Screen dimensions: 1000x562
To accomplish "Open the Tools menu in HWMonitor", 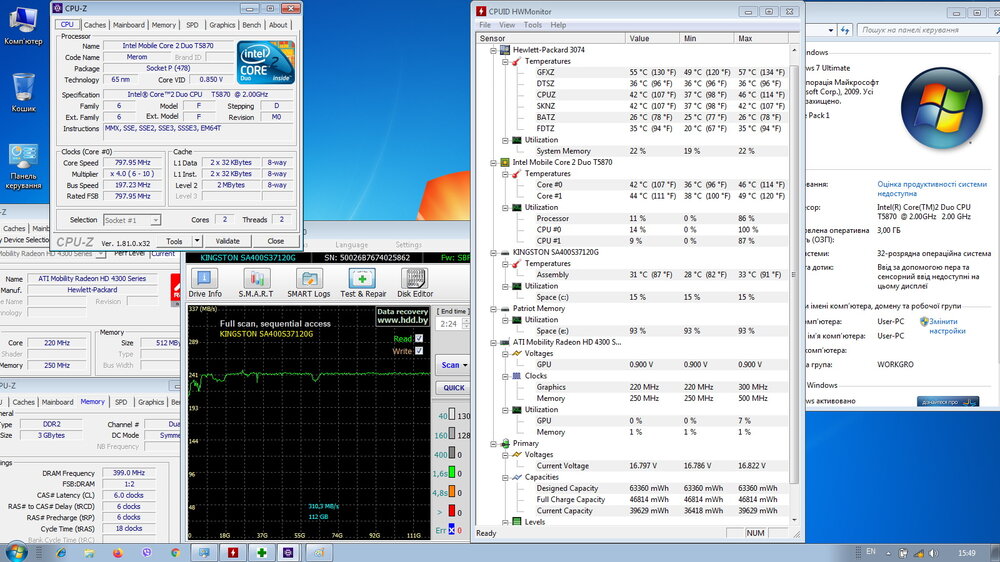I will click(x=533, y=25).
